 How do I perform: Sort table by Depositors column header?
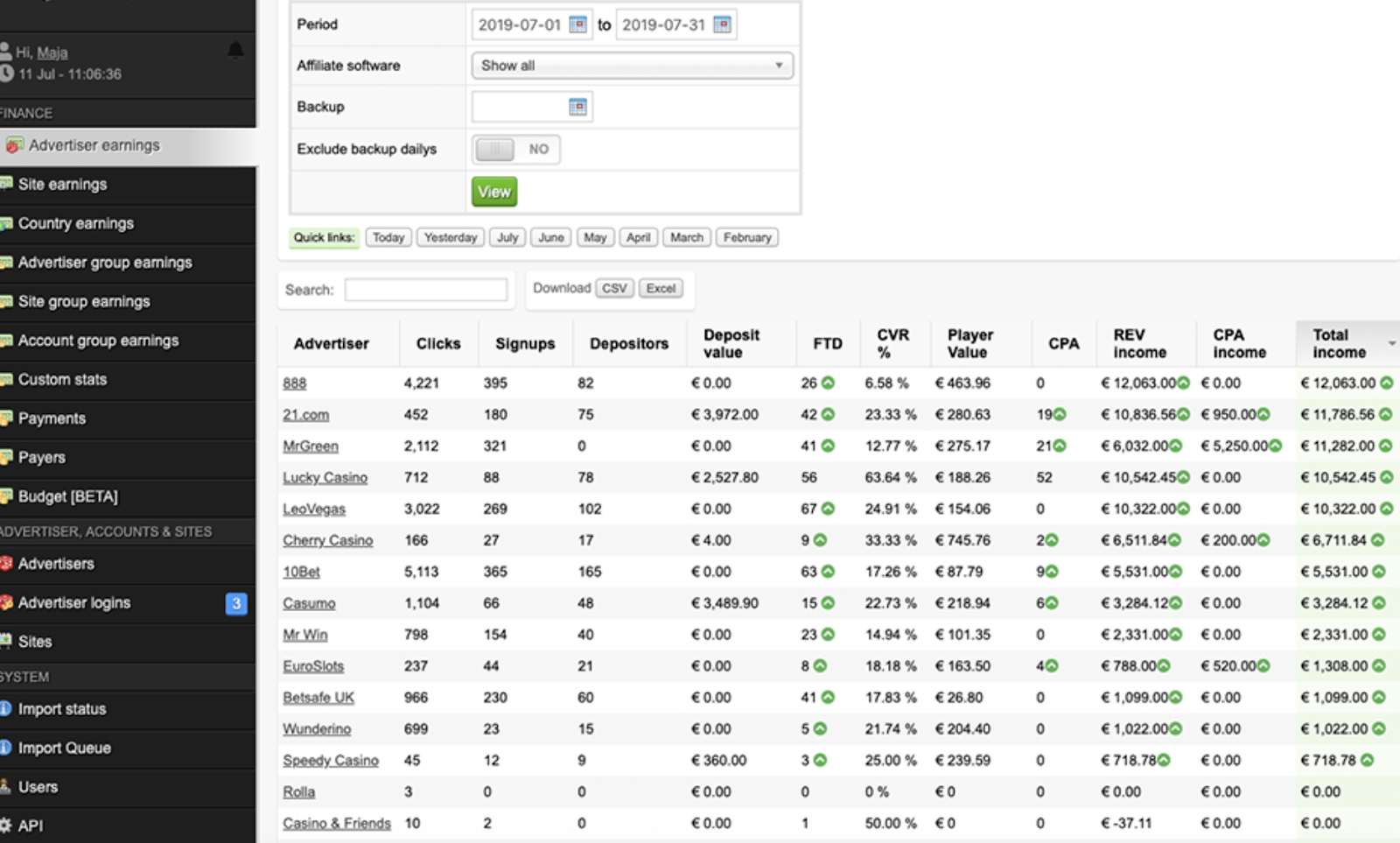[x=629, y=344]
